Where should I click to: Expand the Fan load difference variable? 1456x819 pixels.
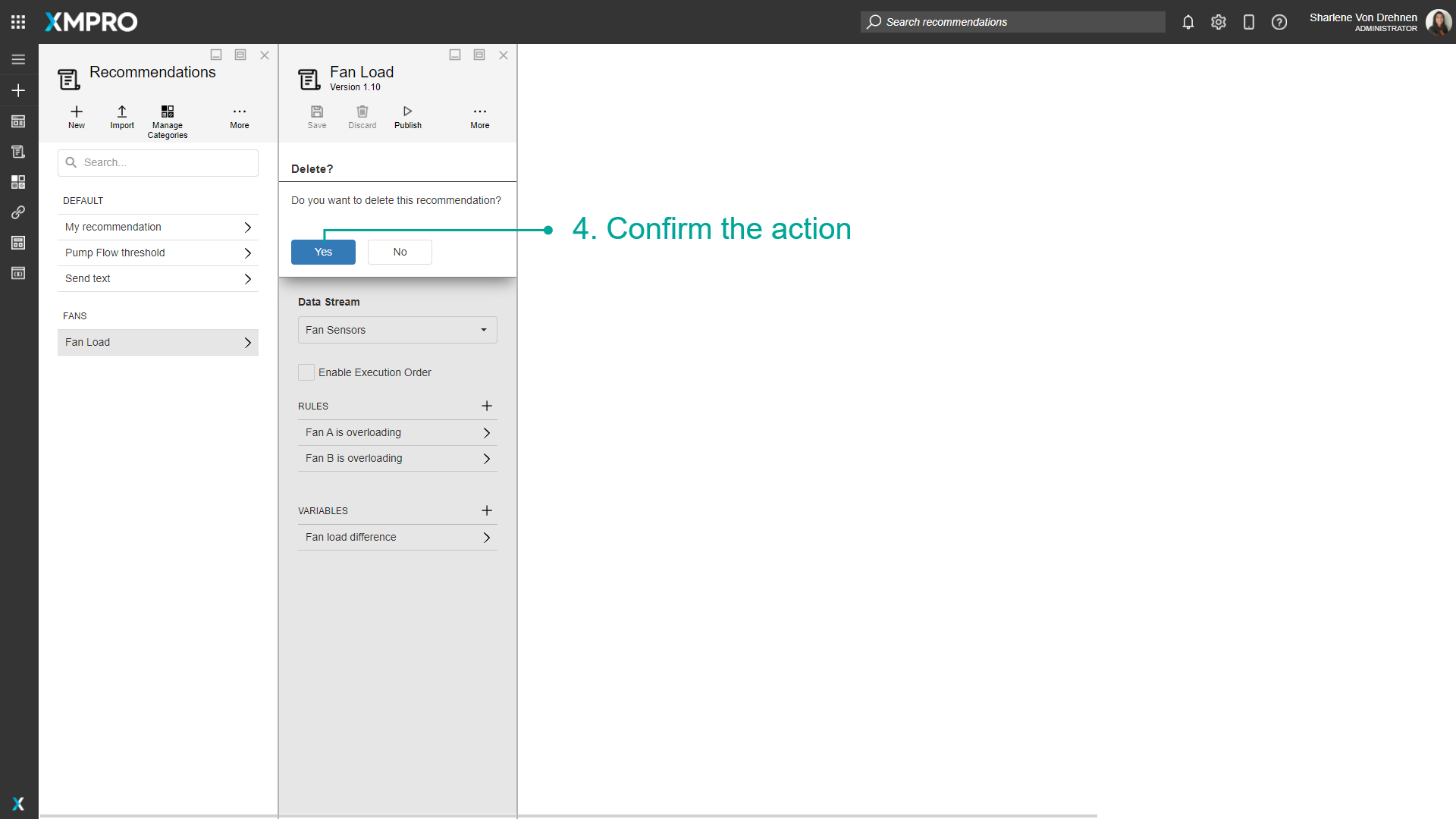397,537
